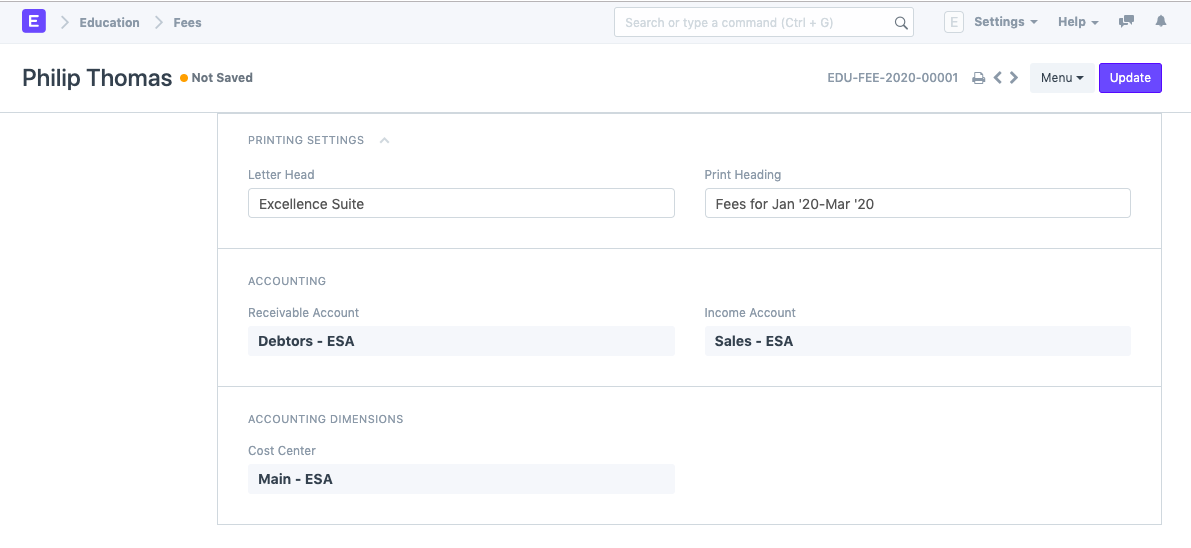
Task: Click the Letter Head input field
Action: pyautogui.click(x=461, y=204)
